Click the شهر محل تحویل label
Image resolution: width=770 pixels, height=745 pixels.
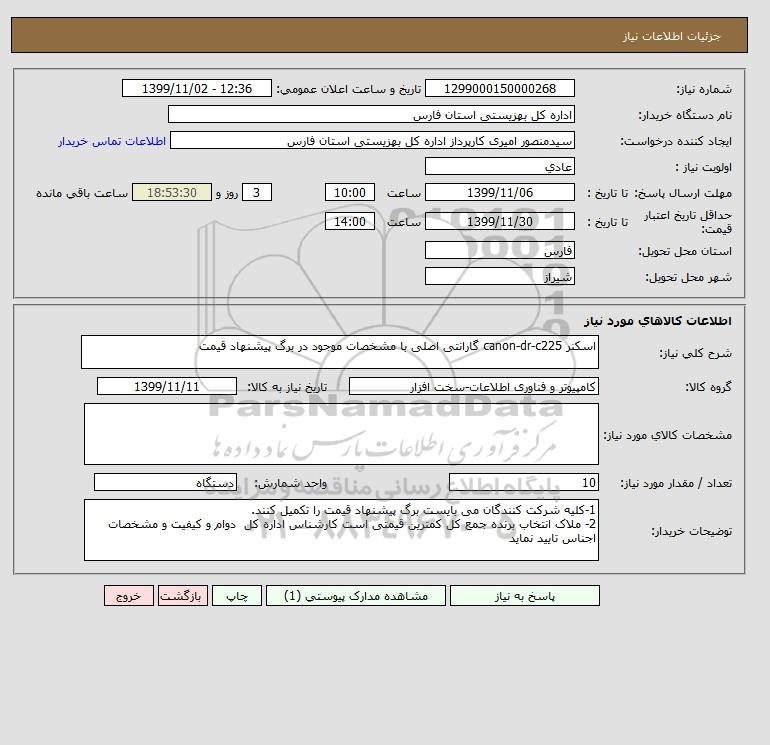pos(688,277)
